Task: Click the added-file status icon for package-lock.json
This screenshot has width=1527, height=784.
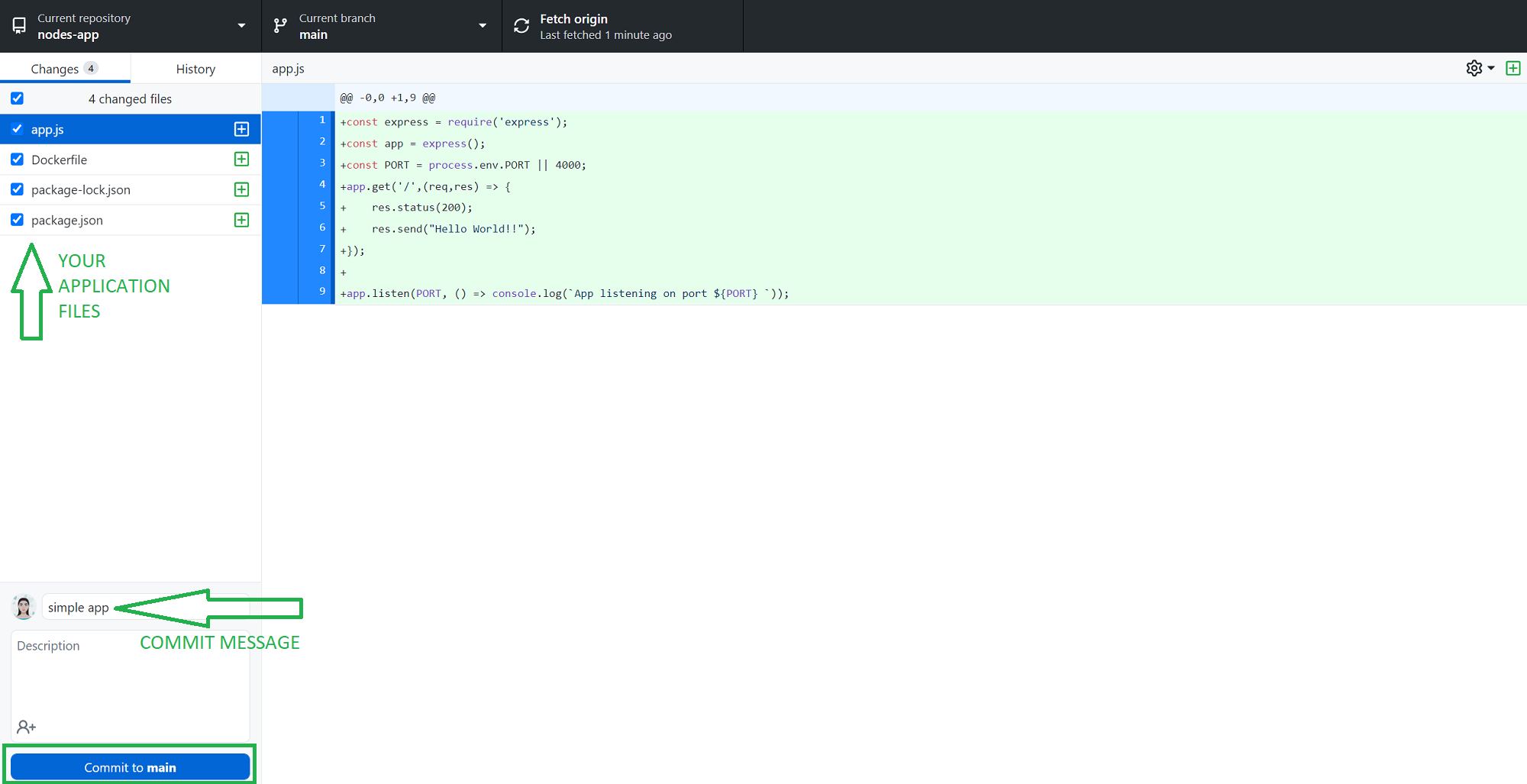Action: pyautogui.click(x=241, y=189)
